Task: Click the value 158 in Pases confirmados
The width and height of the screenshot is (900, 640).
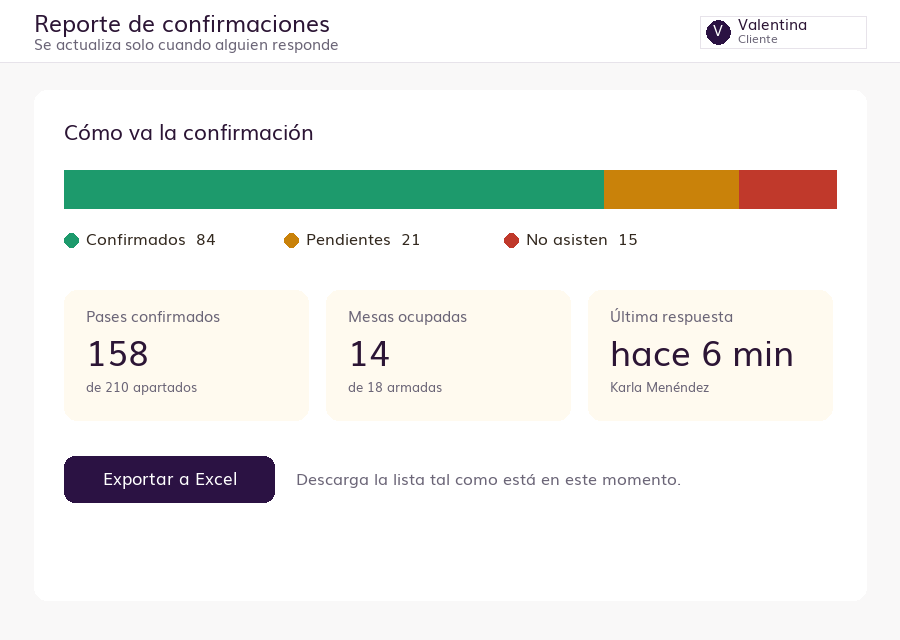Action: pos(118,354)
